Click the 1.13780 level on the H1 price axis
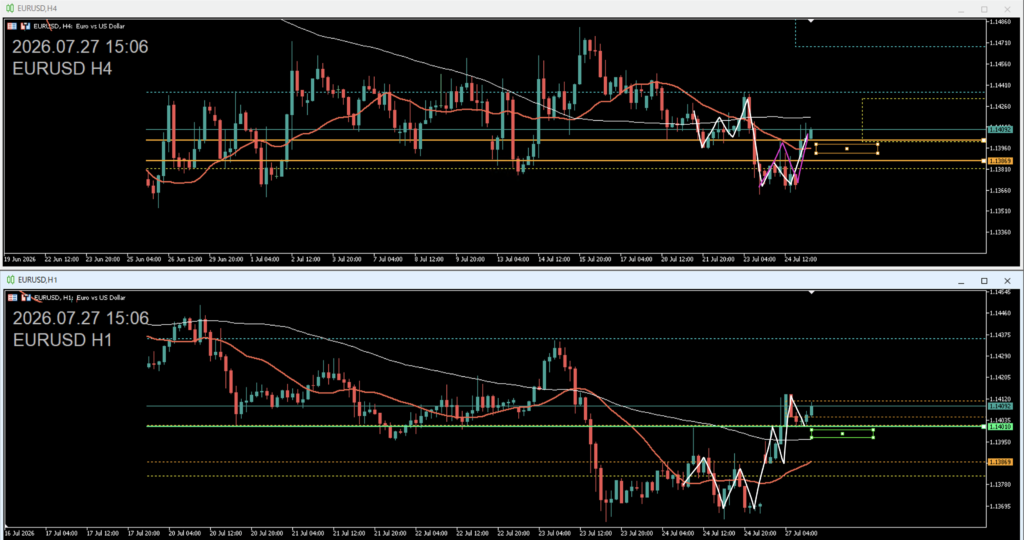 pos(1001,484)
